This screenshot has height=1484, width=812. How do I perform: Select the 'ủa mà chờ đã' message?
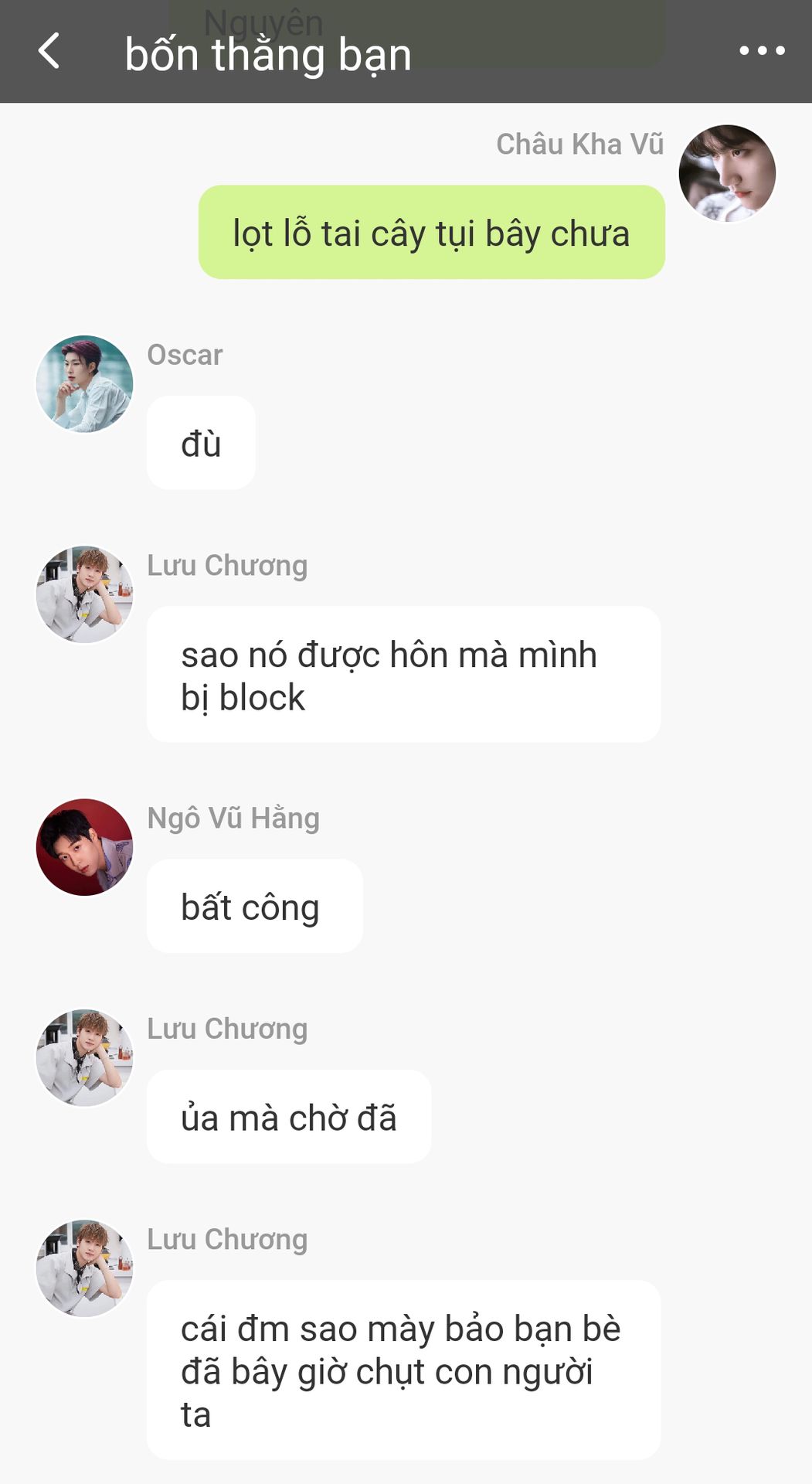(x=289, y=1117)
